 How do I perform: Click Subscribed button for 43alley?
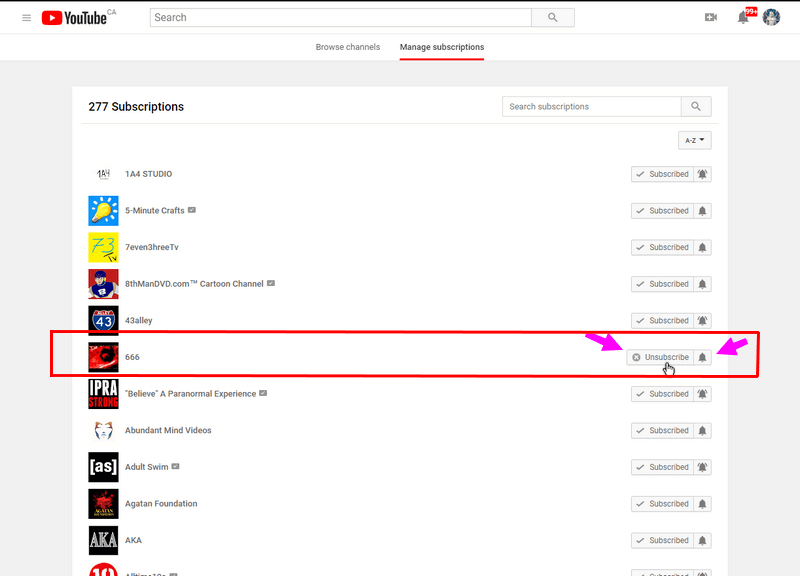[x=662, y=321]
